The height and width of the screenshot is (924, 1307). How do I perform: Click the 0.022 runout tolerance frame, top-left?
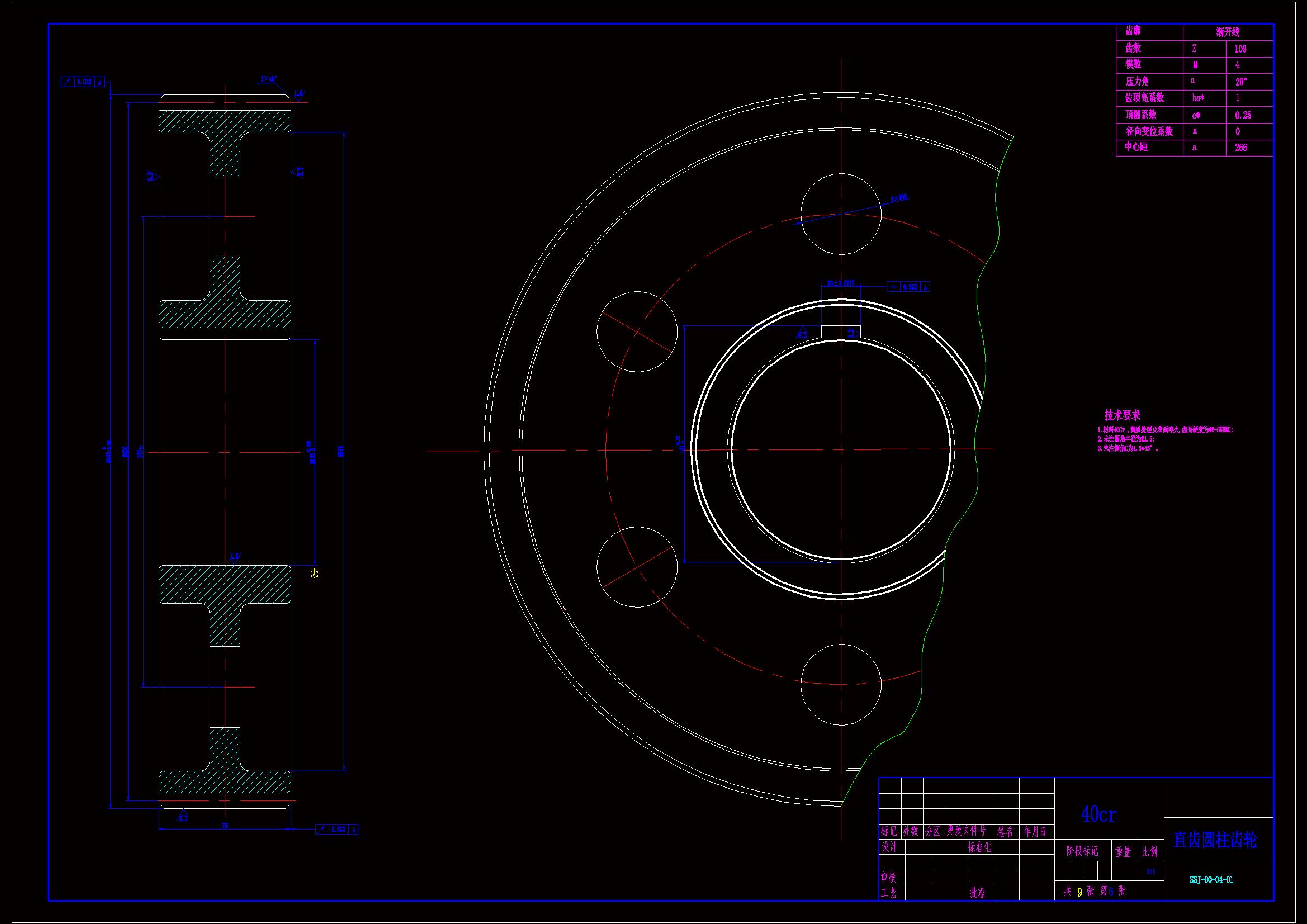point(83,82)
